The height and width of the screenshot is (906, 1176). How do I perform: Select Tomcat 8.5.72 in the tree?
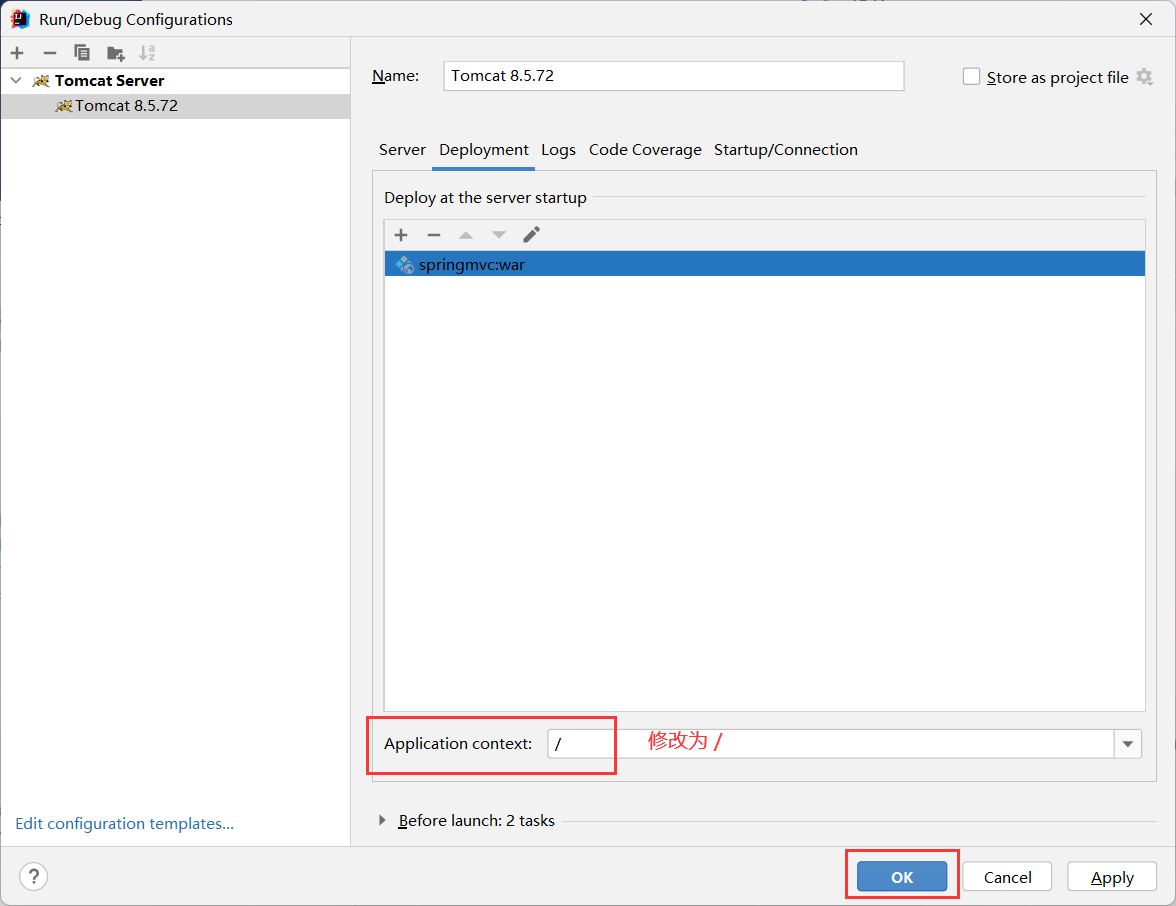click(176, 106)
